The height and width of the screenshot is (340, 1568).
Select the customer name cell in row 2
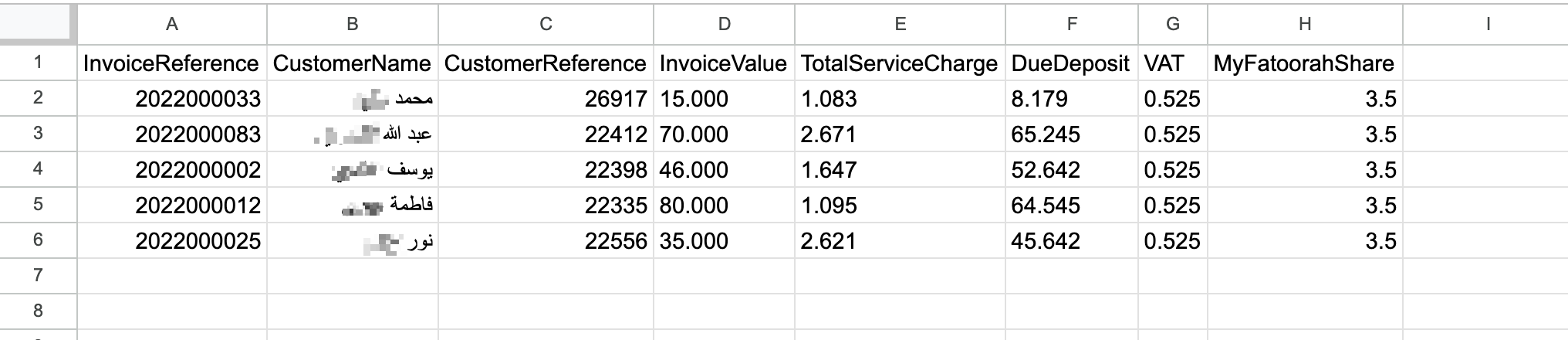pos(353,98)
